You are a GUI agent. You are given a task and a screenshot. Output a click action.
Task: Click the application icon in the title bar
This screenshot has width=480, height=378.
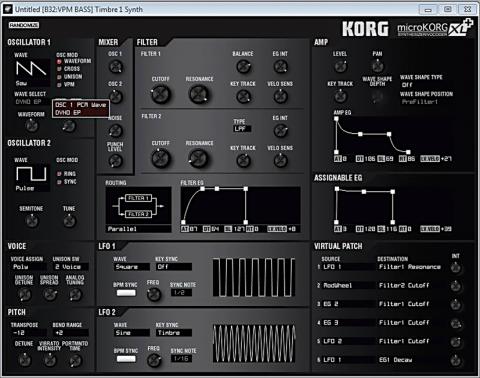(7, 9)
